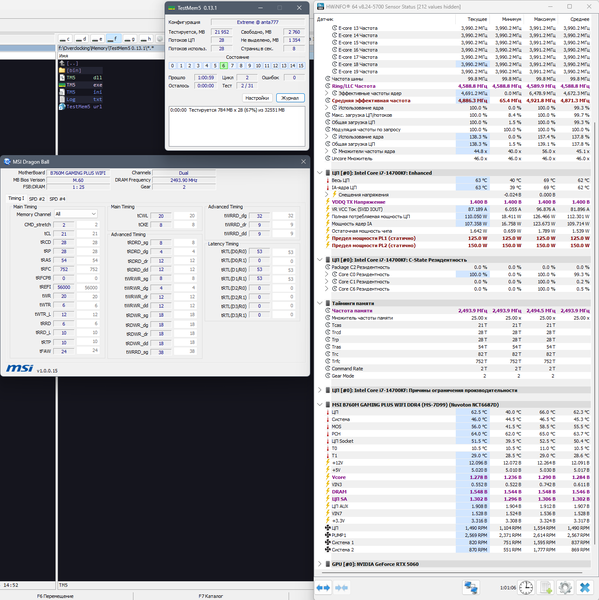Viewport: 599px width, 600px height.
Task: Click thread state box 0 in TestMem5
Action: tap(173, 66)
